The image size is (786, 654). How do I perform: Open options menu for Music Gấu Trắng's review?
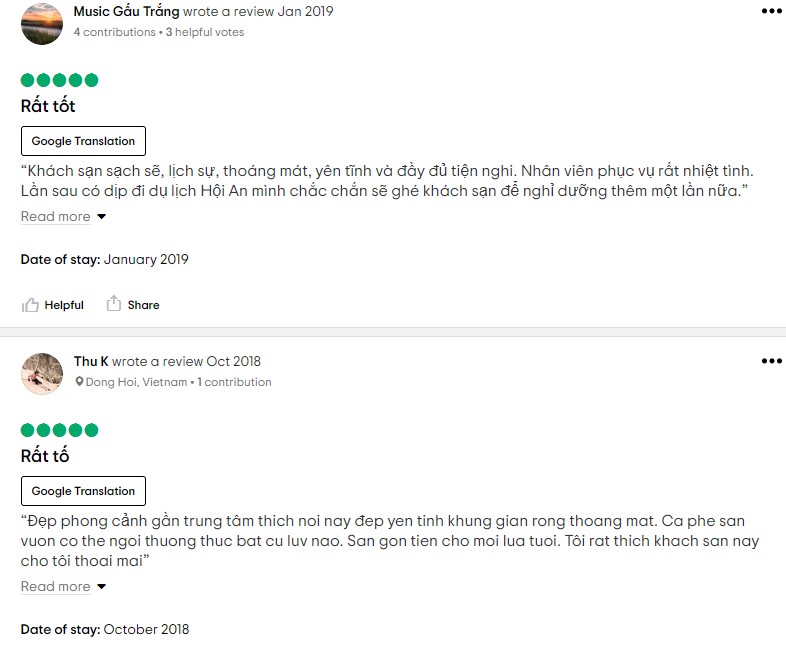coord(771,11)
